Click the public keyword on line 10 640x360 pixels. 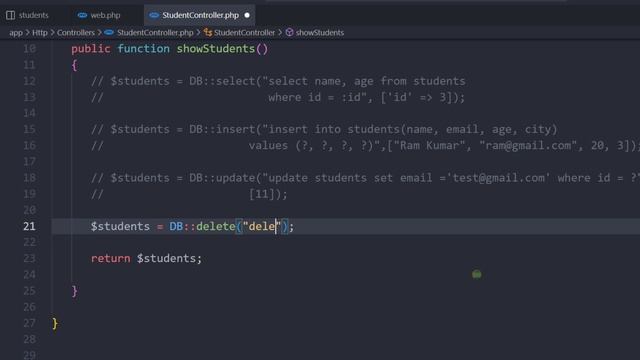(x=91, y=49)
